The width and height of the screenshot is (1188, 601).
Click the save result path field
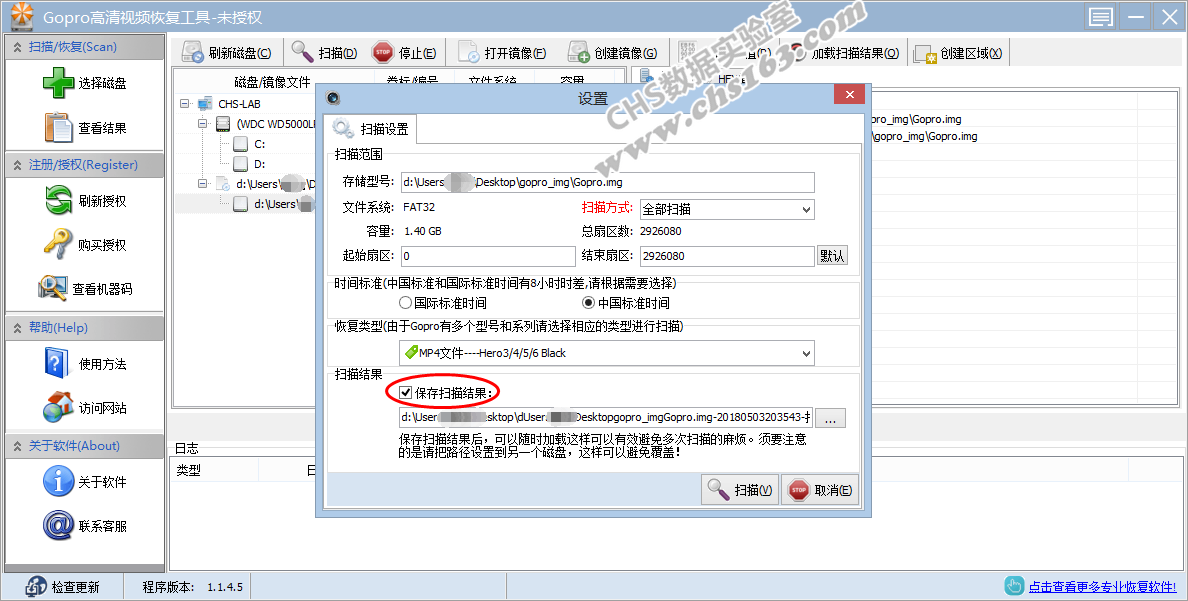(606, 418)
